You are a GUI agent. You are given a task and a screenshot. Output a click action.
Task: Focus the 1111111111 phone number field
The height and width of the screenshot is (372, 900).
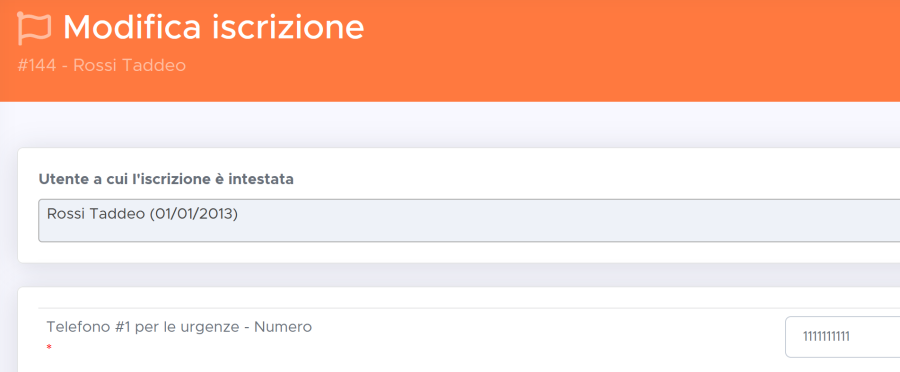[842, 337]
